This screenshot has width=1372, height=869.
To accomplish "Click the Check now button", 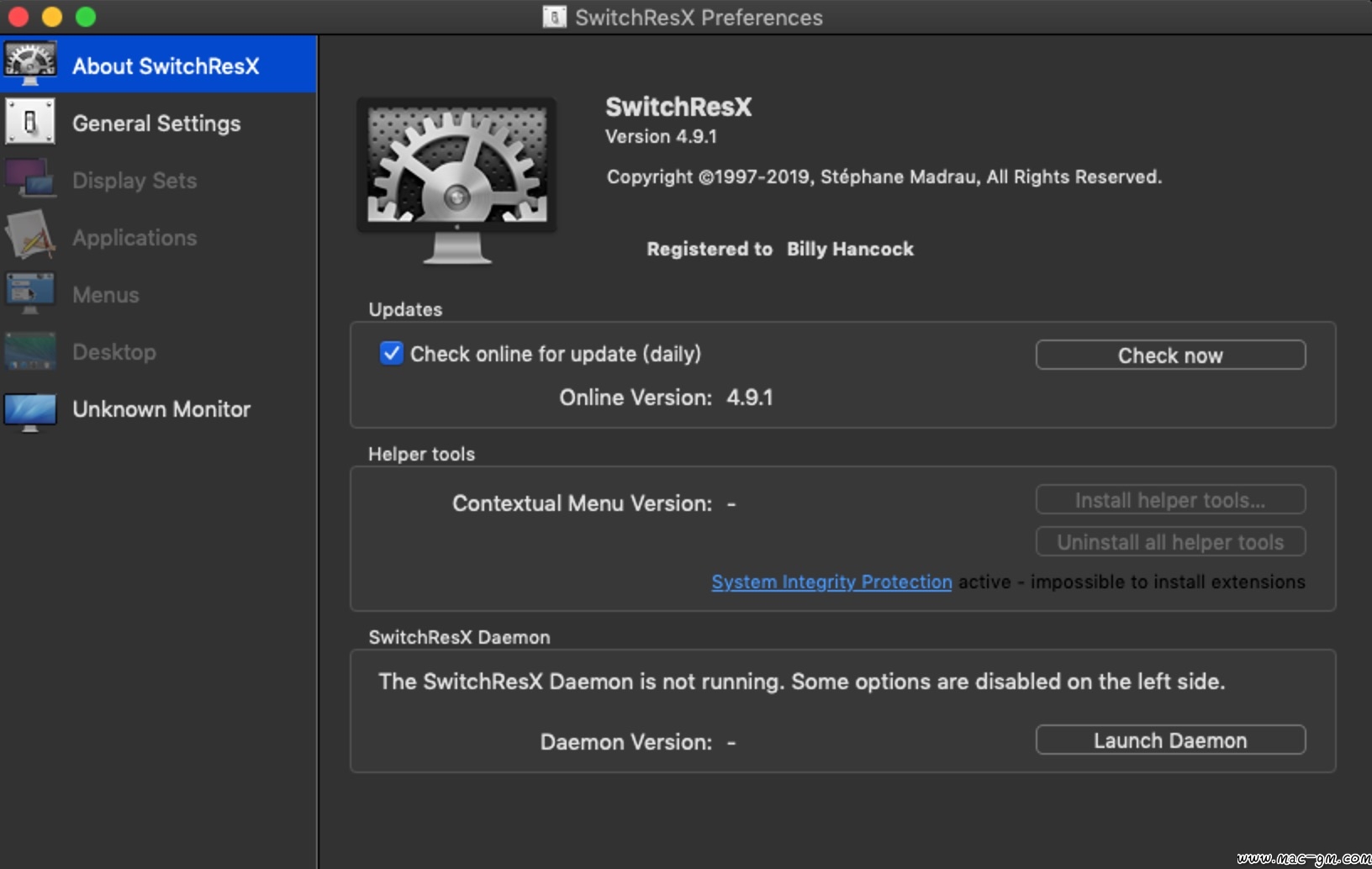I will tap(1170, 355).
